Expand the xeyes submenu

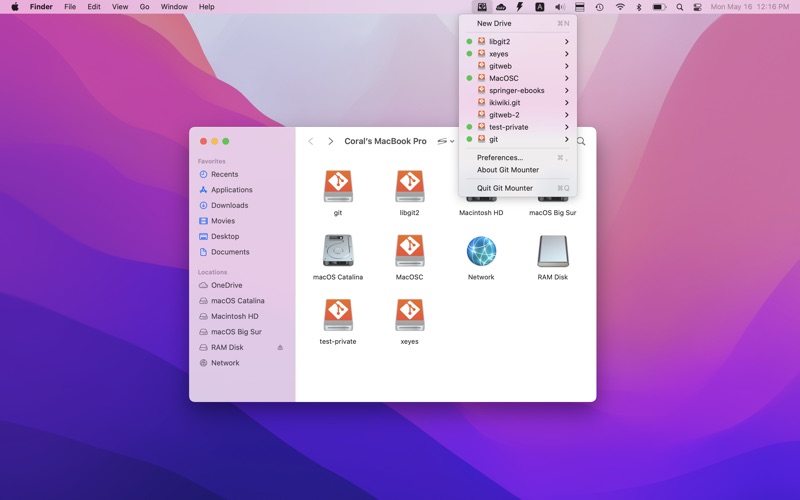click(x=566, y=54)
